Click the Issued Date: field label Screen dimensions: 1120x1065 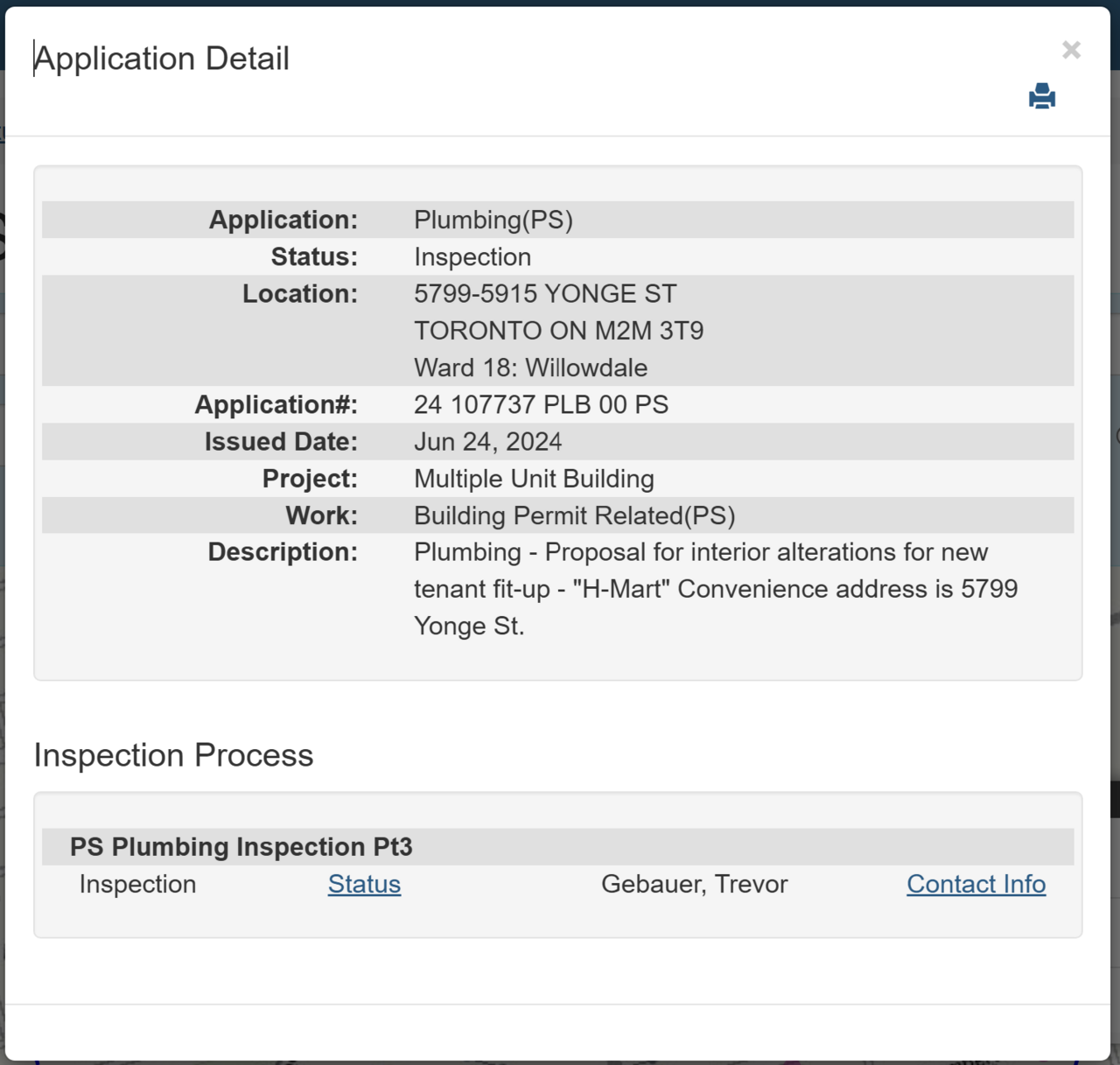click(281, 442)
